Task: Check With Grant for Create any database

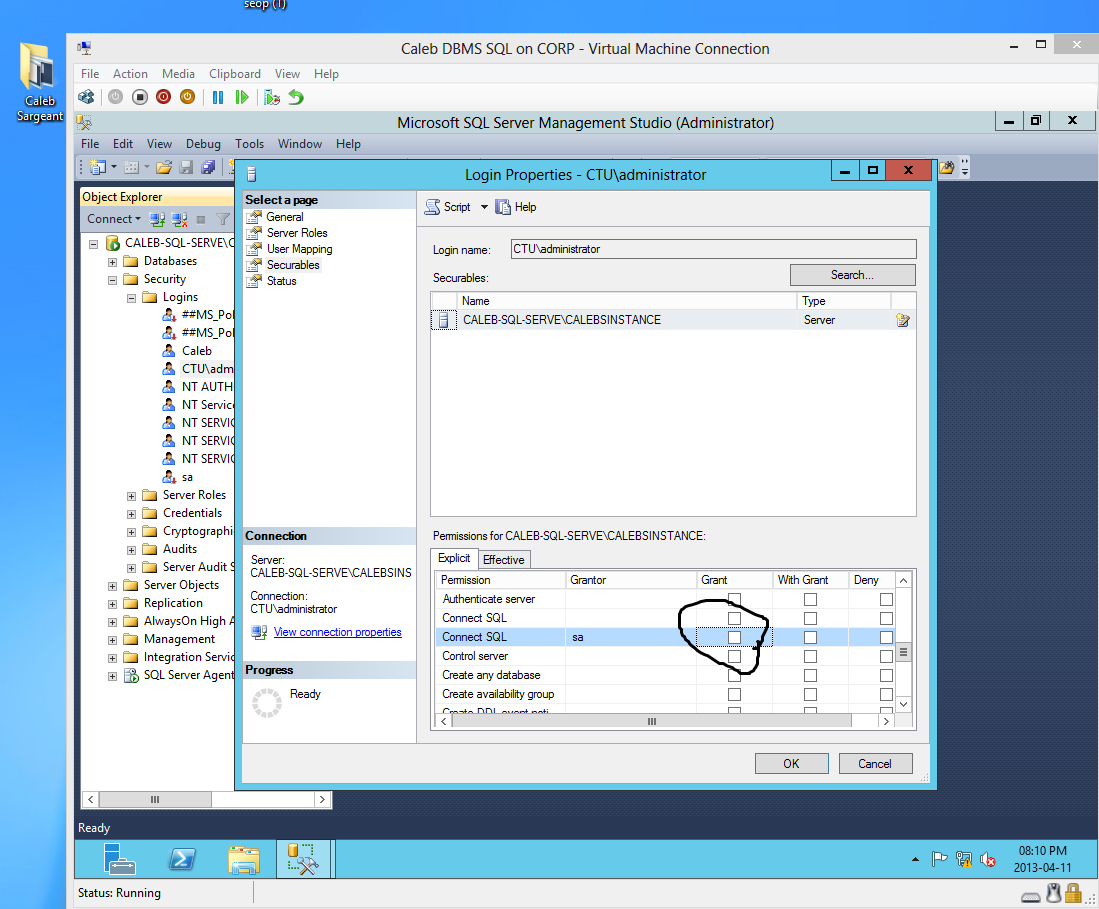Action: [x=810, y=675]
